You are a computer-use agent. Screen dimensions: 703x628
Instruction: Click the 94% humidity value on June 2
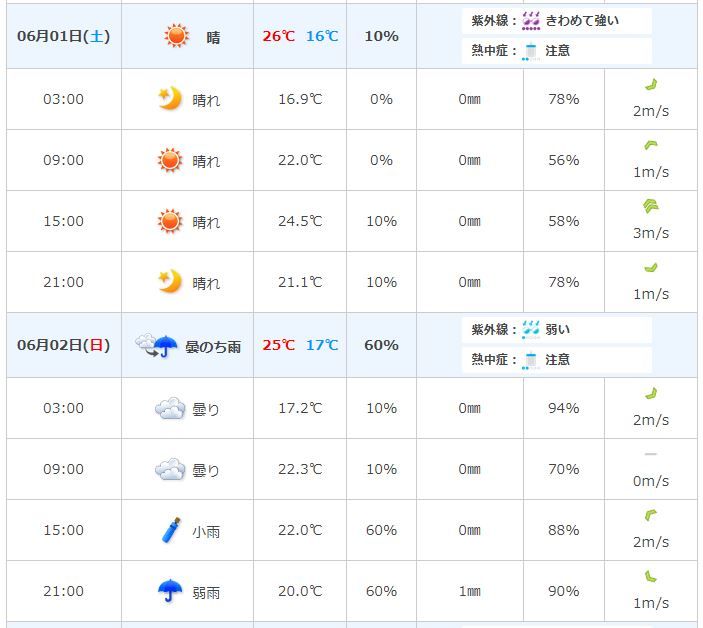pyautogui.click(x=564, y=408)
